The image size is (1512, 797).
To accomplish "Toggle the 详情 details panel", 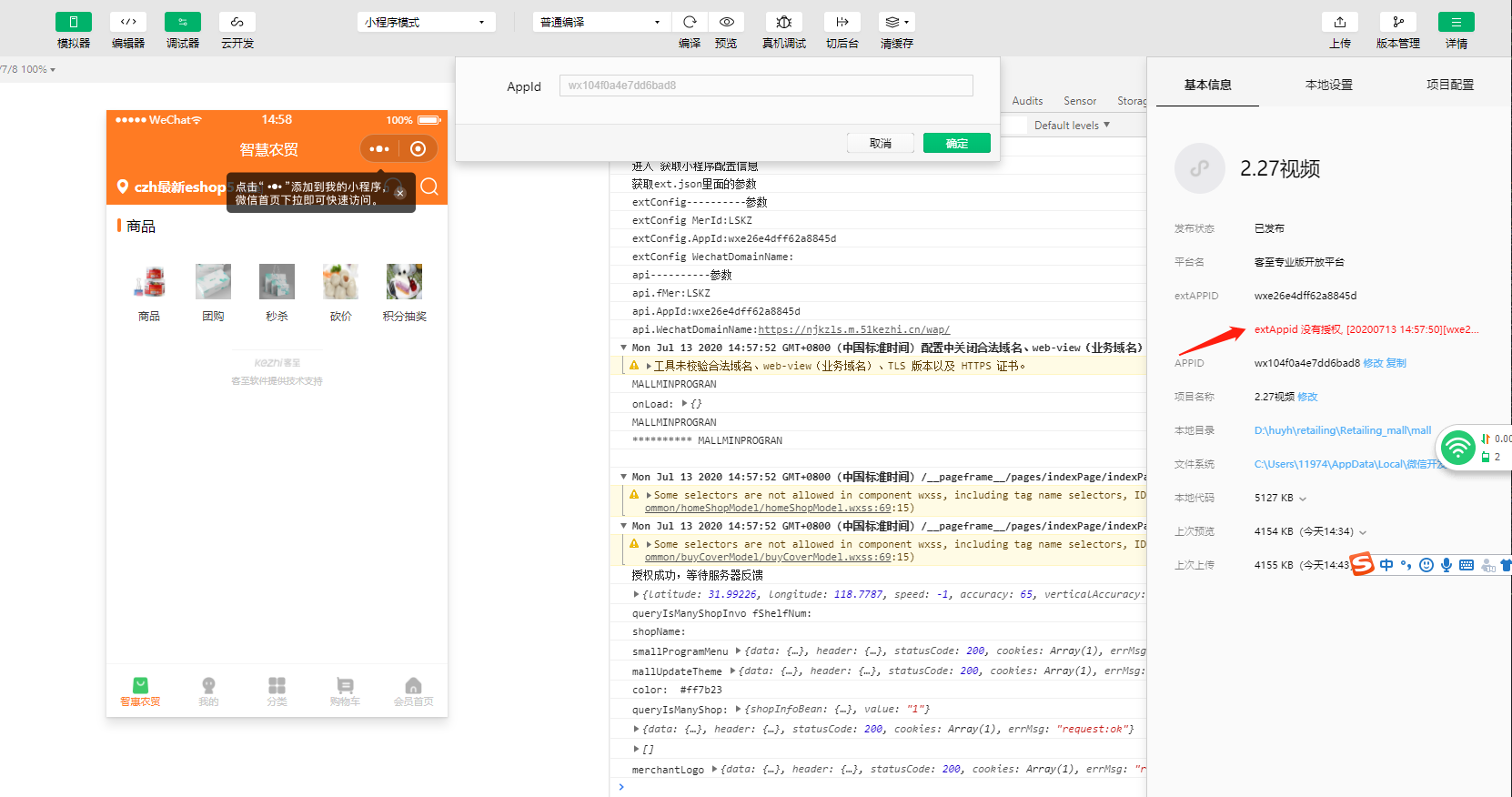I will click(x=1457, y=22).
